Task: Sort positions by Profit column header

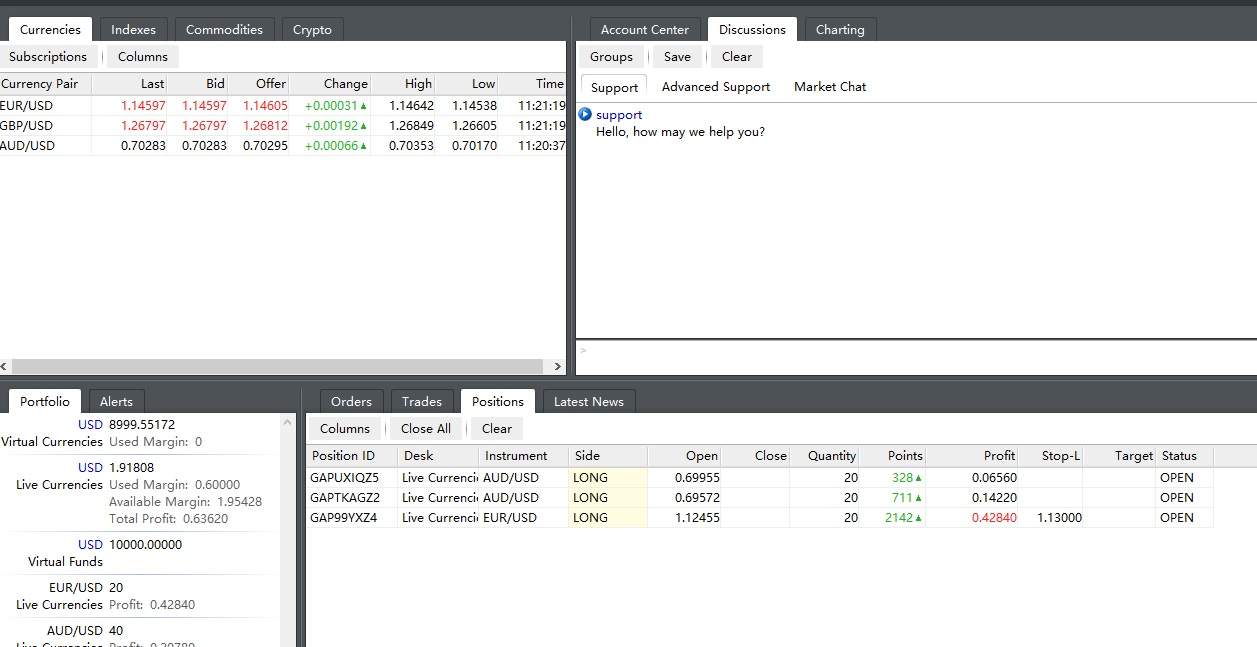Action: [x=972, y=456]
